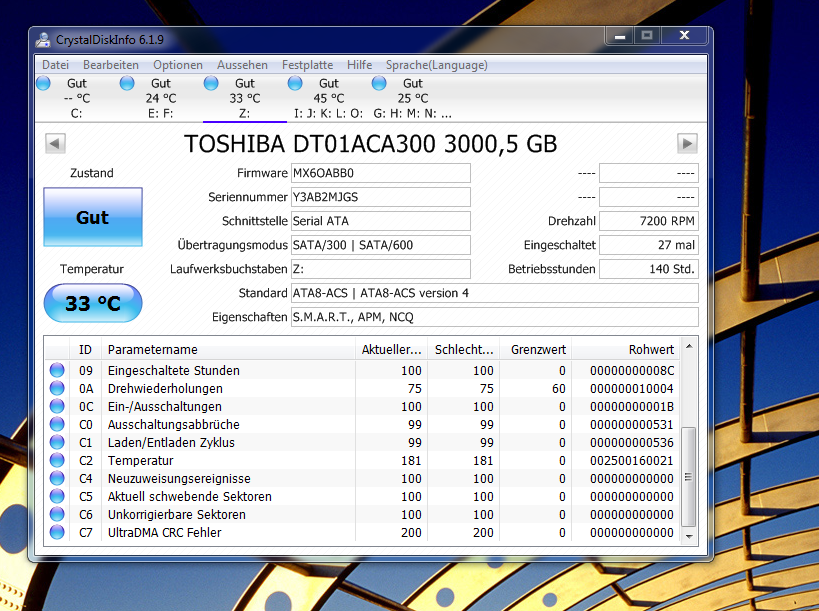Click the Betriebsstunden value 140 Std.
The height and width of the screenshot is (611, 819).
tap(649, 269)
